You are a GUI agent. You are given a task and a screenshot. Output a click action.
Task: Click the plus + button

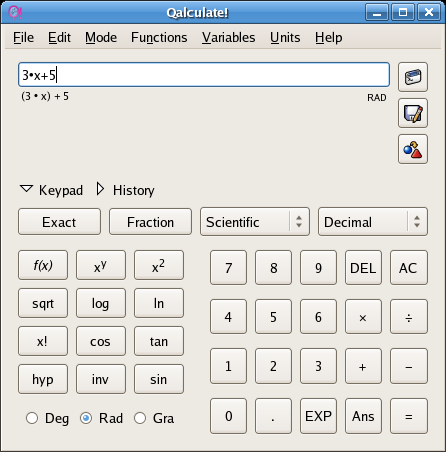pos(363,366)
